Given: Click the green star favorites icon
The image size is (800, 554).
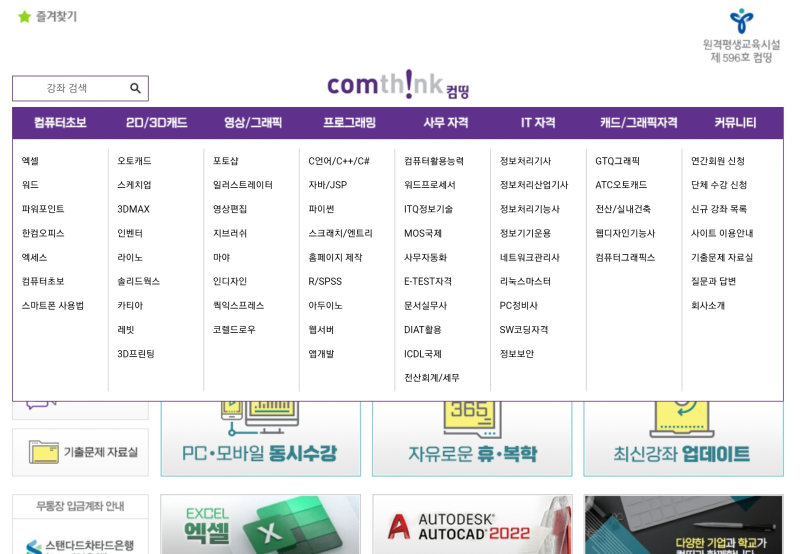Looking at the screenshot, I should tap(24, 17).
